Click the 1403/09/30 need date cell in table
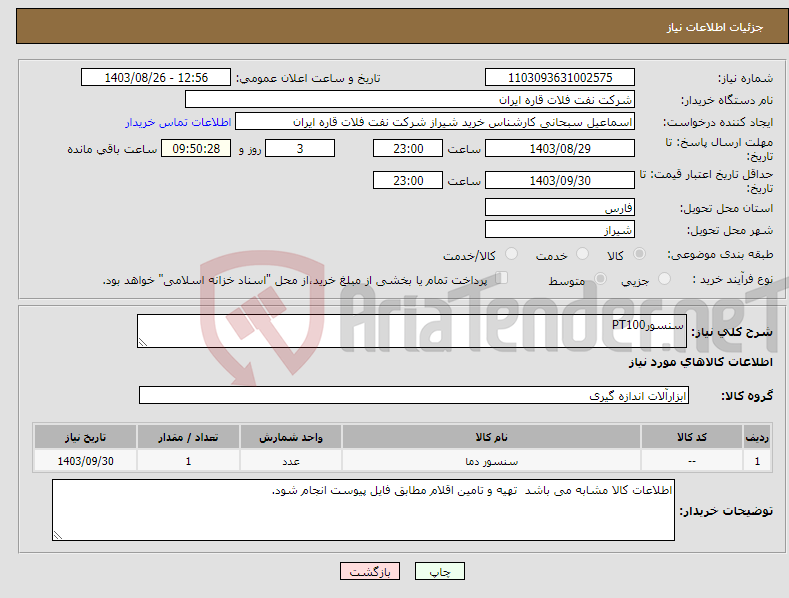The width and height of the screenshot is (789, 598). click(x=86, y=461)
